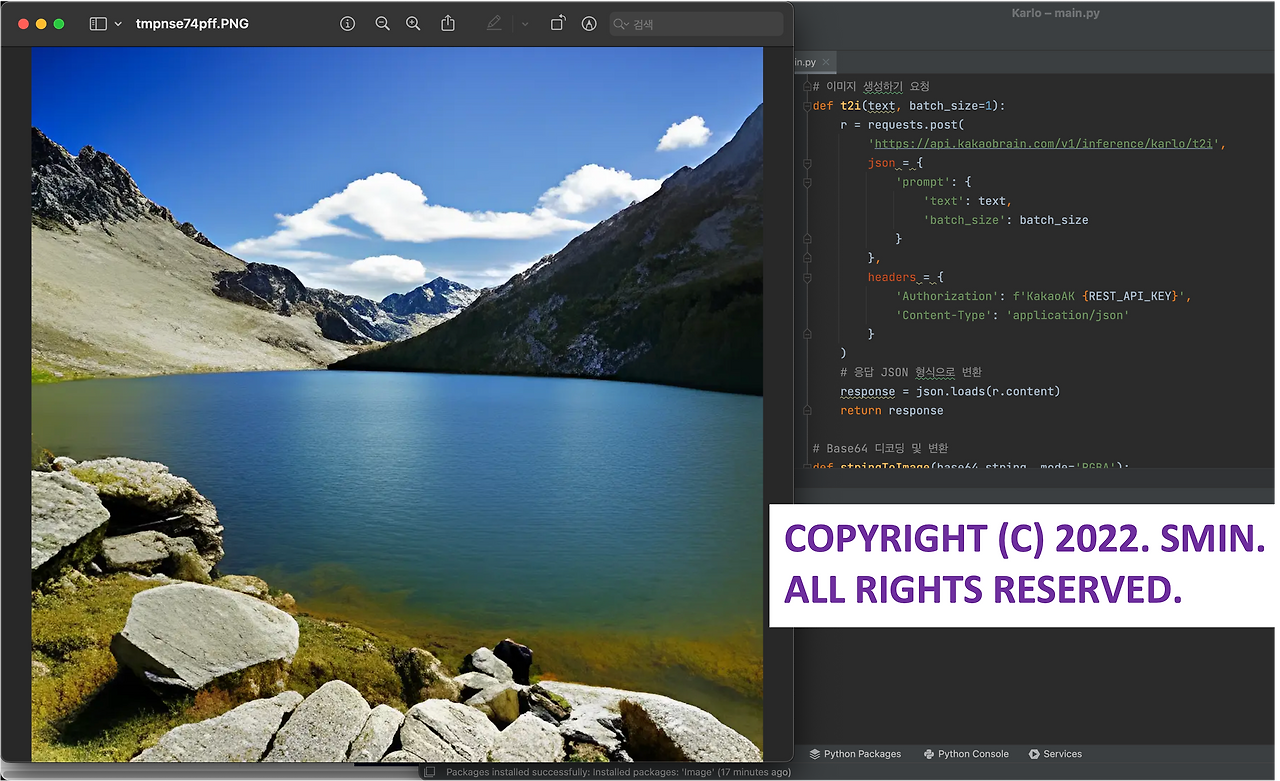
Task: Click the mountain lake image in Preview
Action: (397, 404)
